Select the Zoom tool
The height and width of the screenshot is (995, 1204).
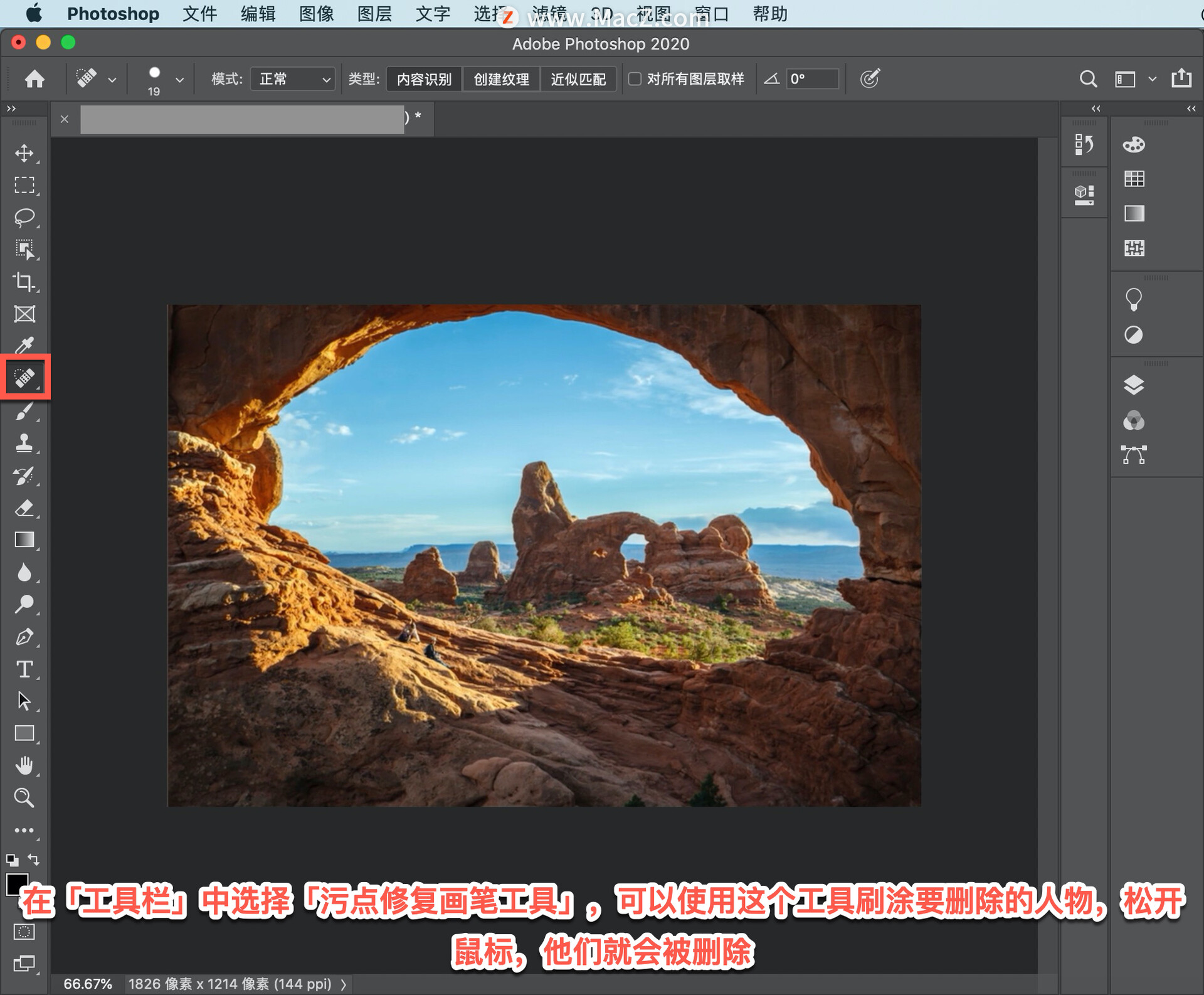(x=24, y=797)
